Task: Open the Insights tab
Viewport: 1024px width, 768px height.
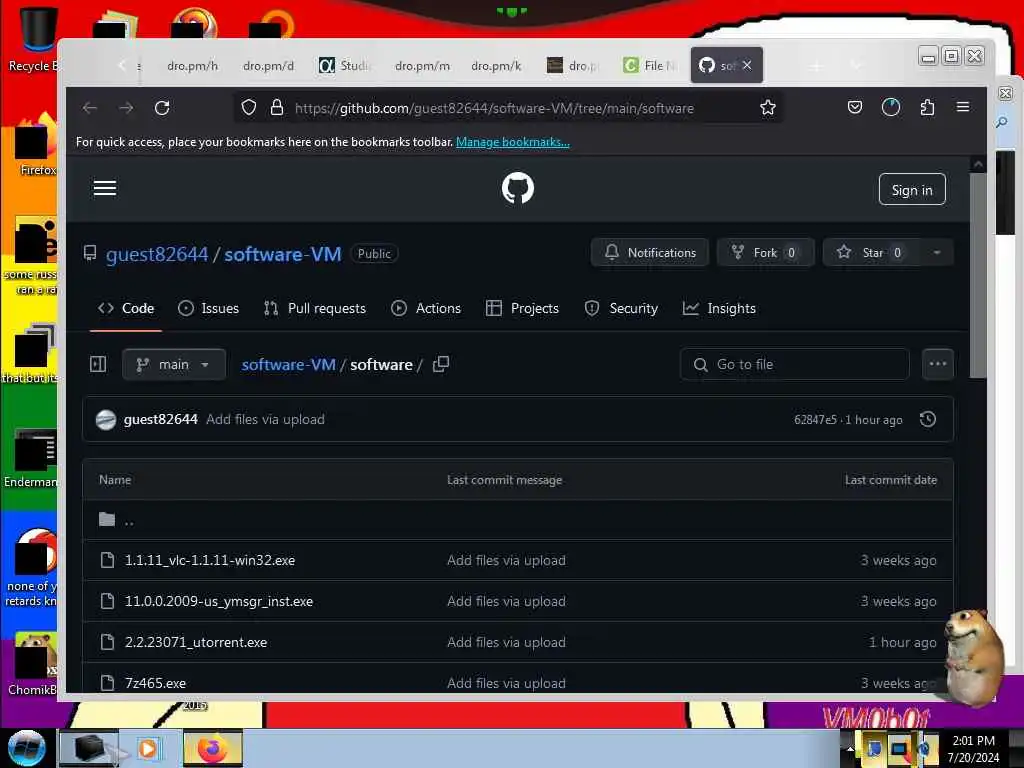Action: pyautogui.click(x=719, y=308)
